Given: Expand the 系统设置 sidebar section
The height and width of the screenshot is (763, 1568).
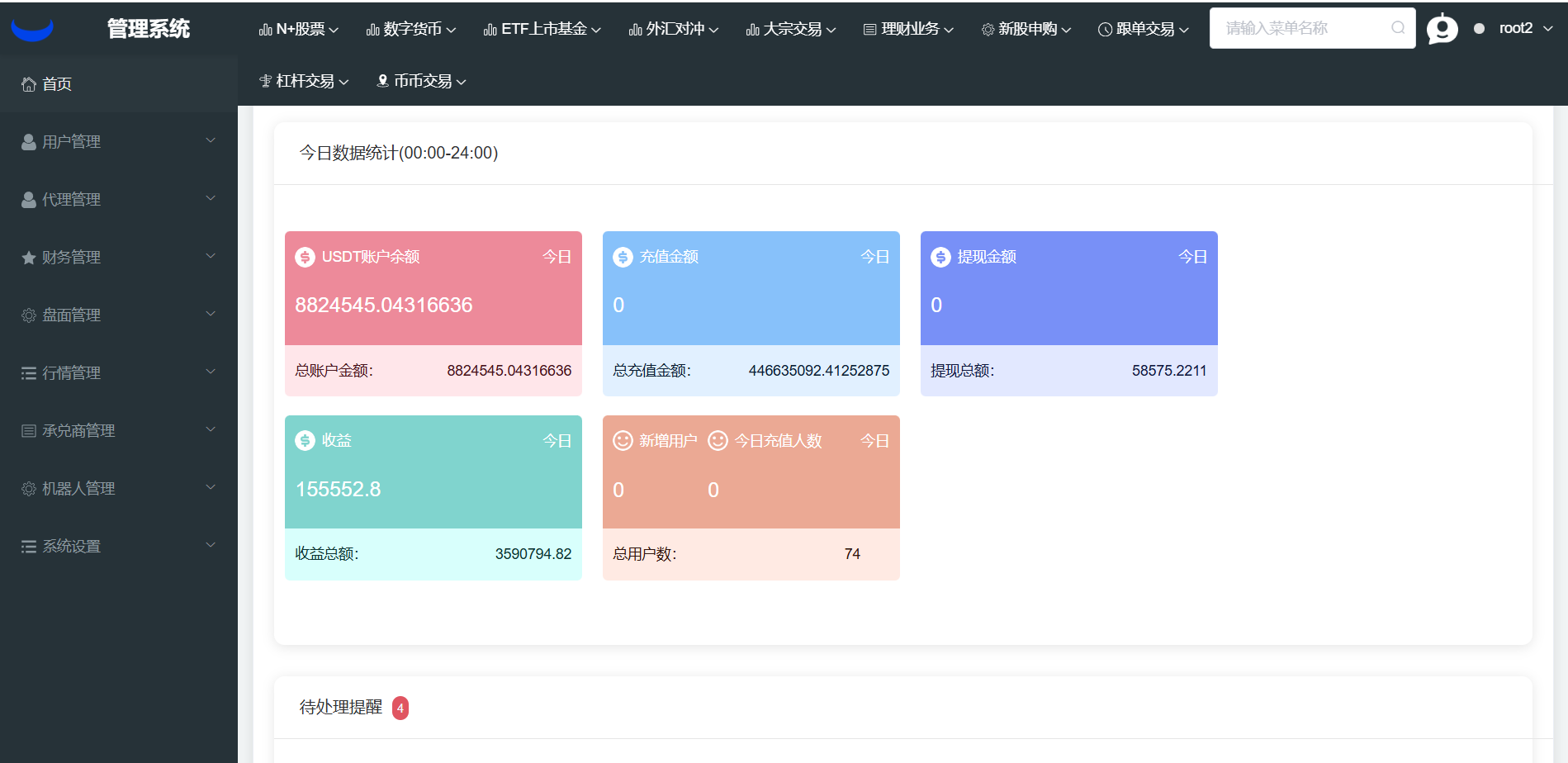Looking at the screenshot, I should pos(118,547).
